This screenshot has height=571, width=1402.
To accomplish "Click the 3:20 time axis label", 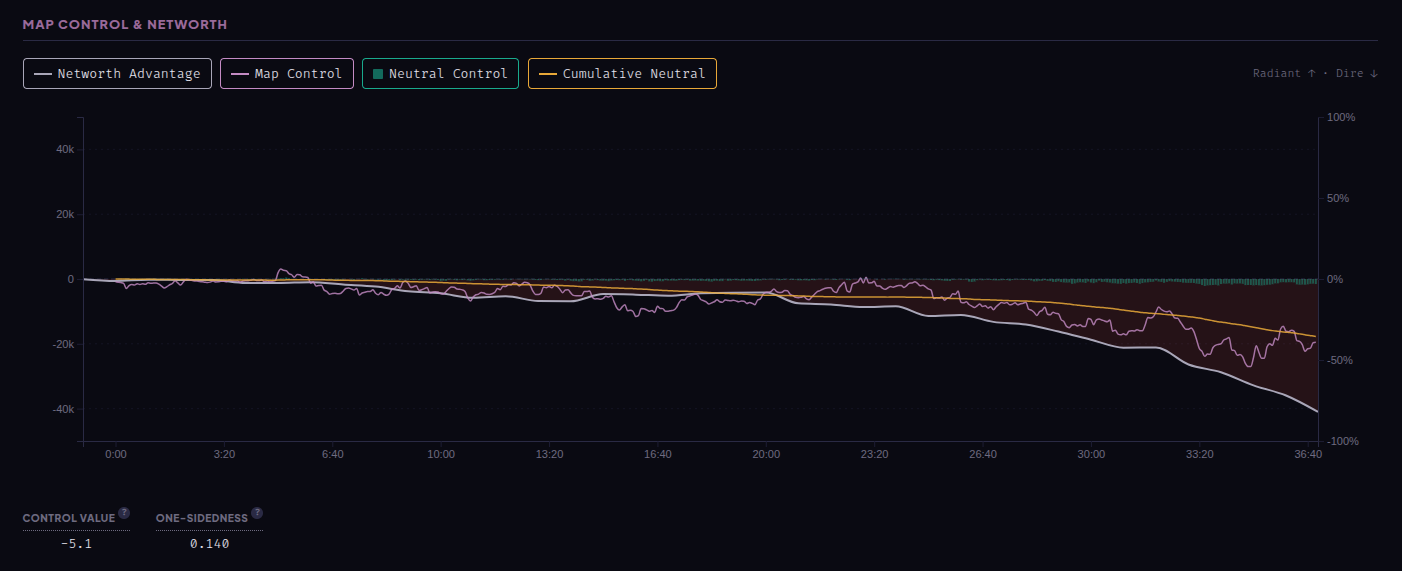I will pyautogui.click(x=224, y=454).
